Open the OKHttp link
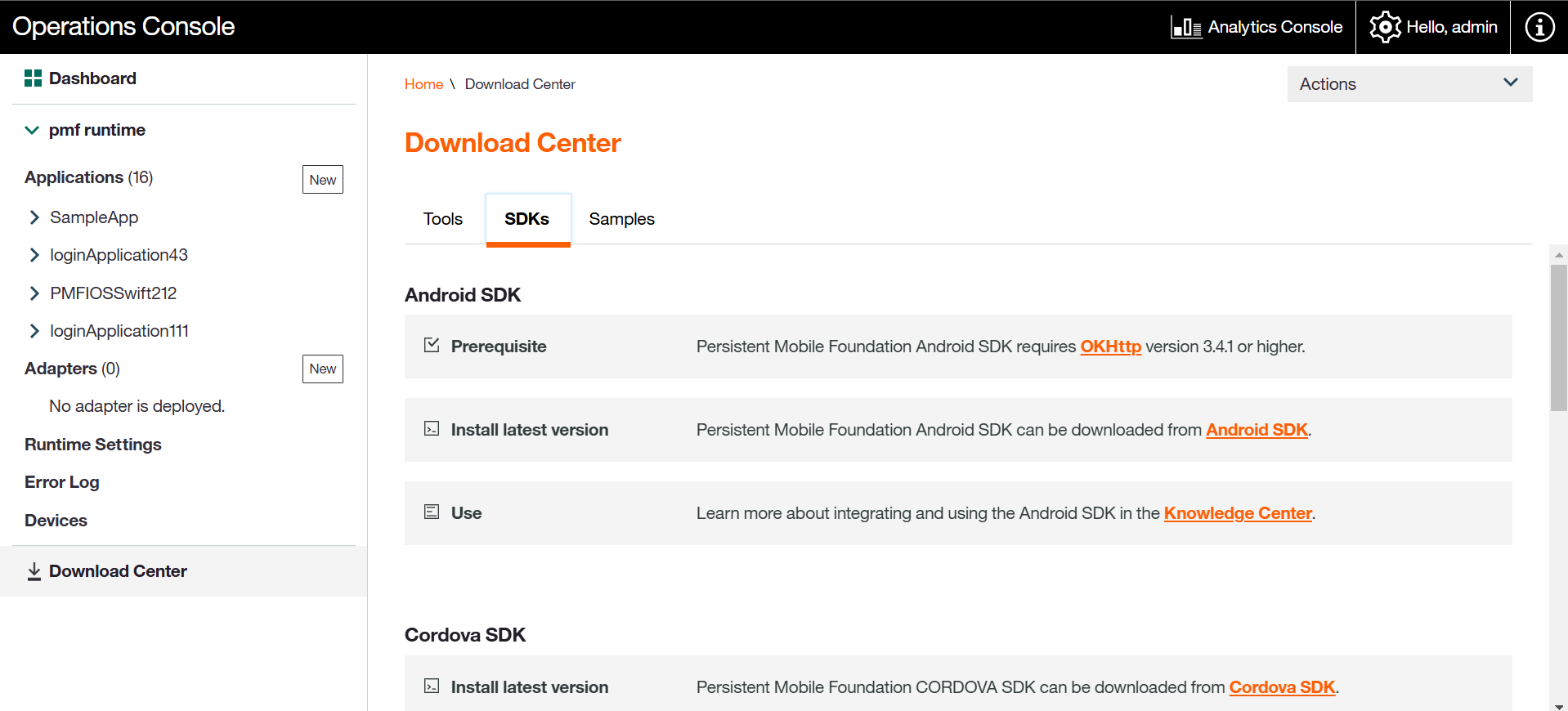 tap(1110, 347)
